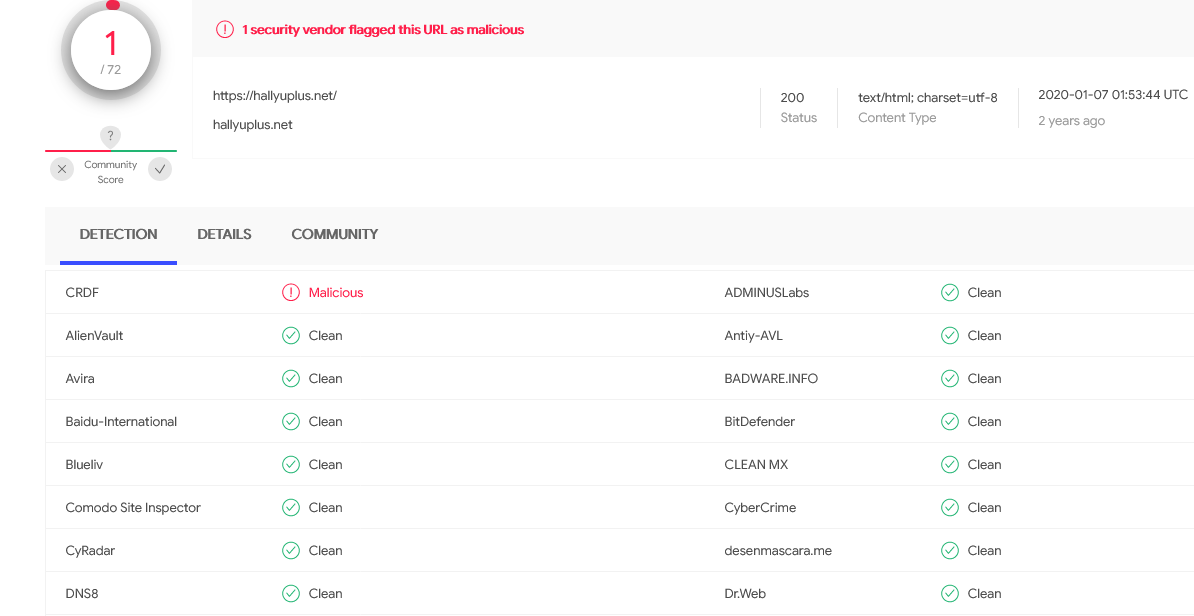1194x616 pixels.
Task: Click the Comodo Site Inspector vendor name
Action: [x=133, y=508]
